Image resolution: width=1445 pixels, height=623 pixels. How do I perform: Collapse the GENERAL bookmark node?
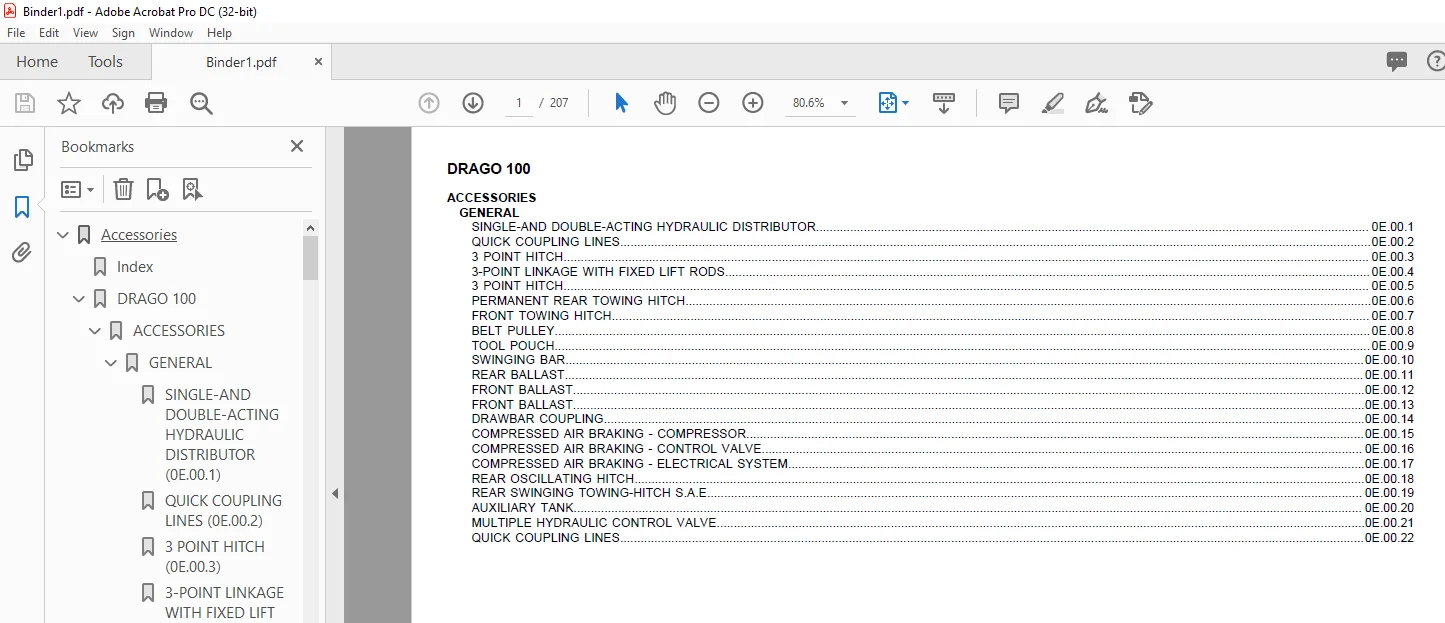(112, 363)
